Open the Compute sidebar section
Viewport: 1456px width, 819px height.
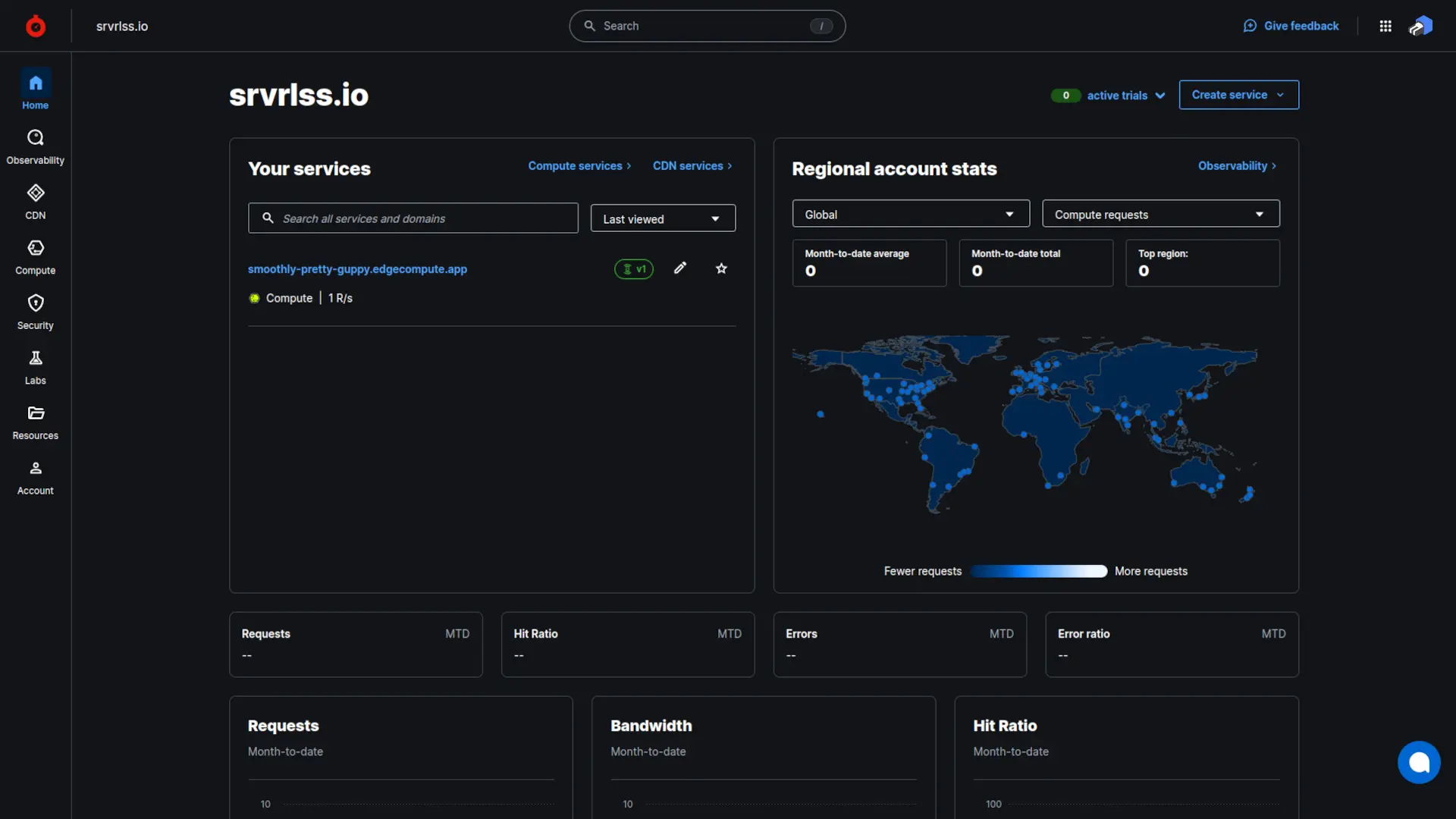[x=36, y=258]
